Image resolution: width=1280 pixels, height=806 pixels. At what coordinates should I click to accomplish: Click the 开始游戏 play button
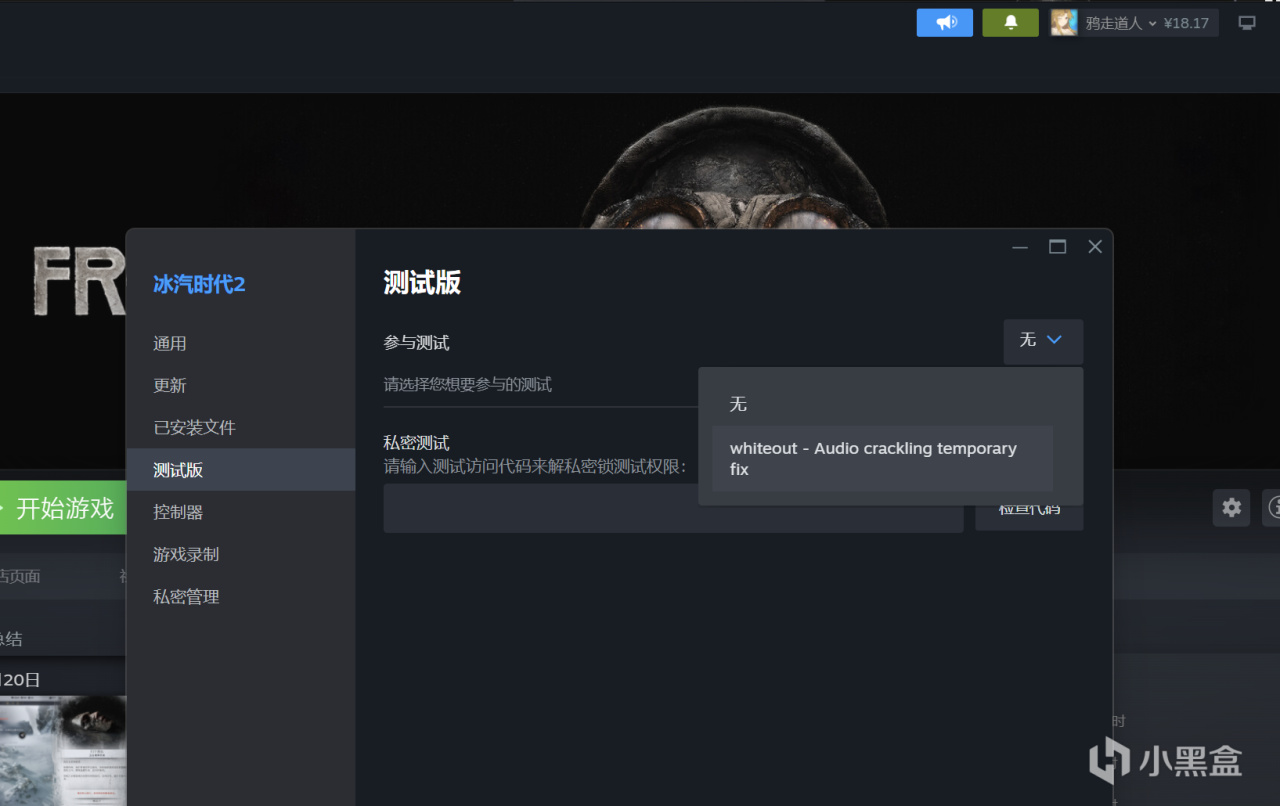pyautogui.click(x=62, y=508)
